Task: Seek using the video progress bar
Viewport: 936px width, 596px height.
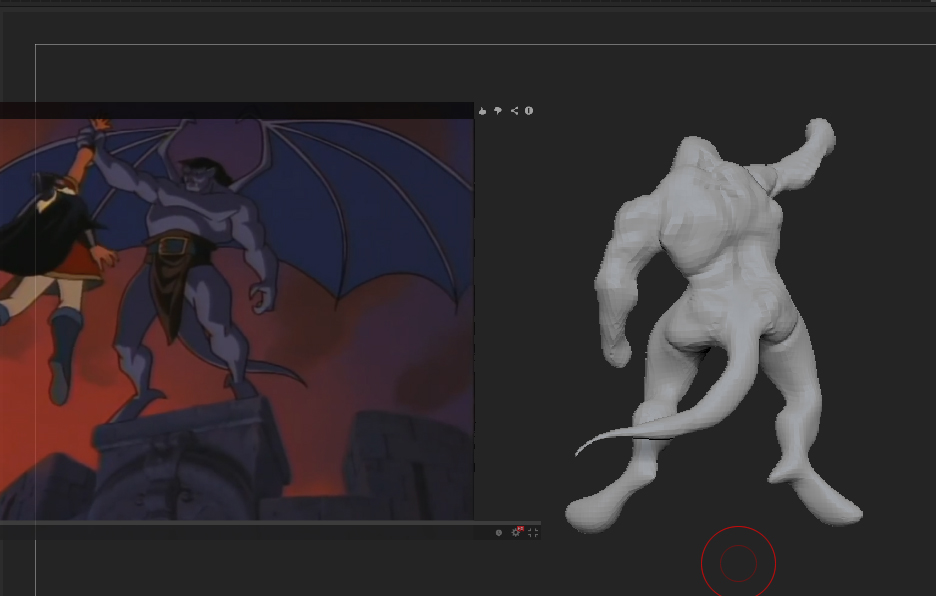Action: pos(270,523)
